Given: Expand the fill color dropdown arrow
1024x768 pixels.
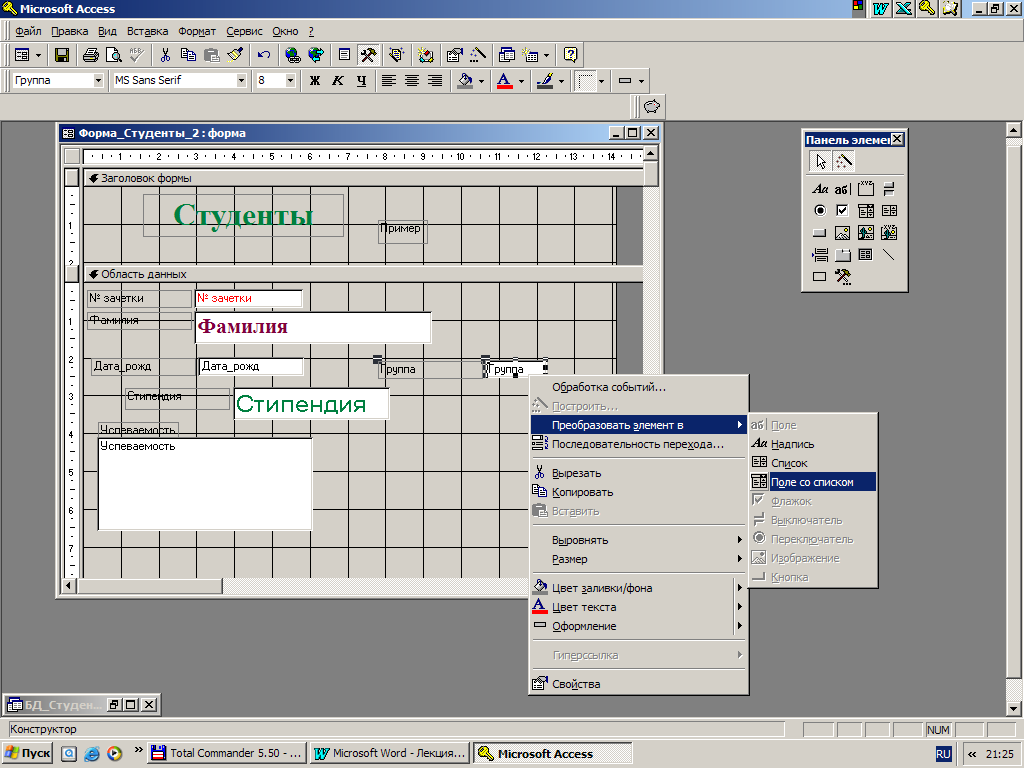Looking at the screenshot, I should click(481, 81).
